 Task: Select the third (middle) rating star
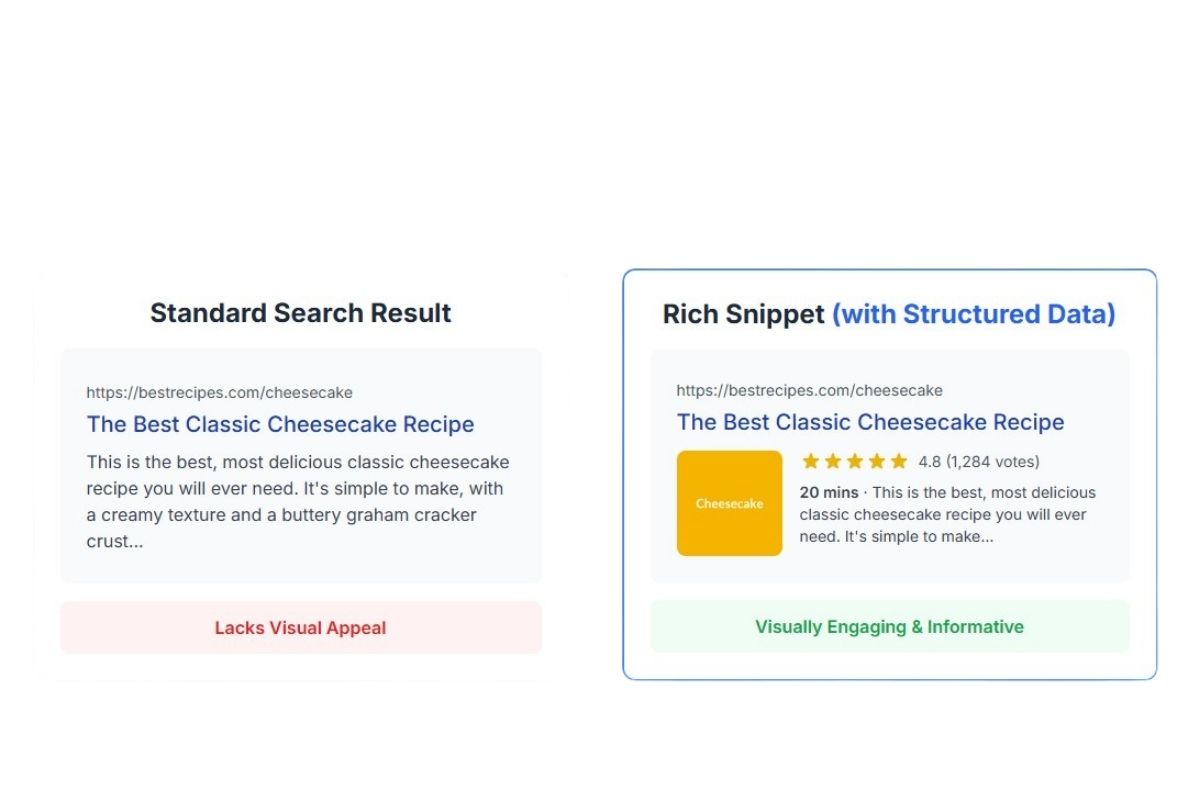pyautogui.click(x=855, y=461)
